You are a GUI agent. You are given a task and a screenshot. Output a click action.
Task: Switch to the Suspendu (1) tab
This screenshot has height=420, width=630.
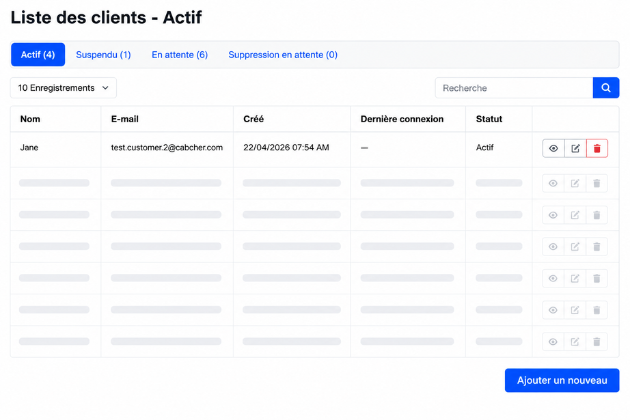coord(103,55)
